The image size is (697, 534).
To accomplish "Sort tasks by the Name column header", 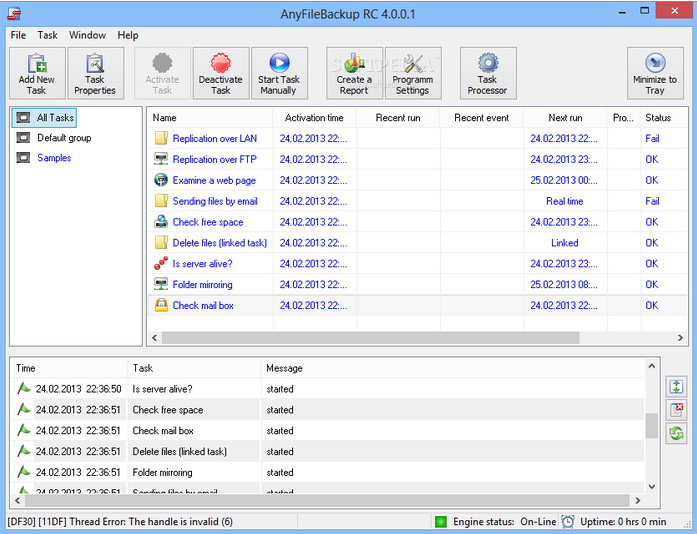I will click(x=210, y=118).
